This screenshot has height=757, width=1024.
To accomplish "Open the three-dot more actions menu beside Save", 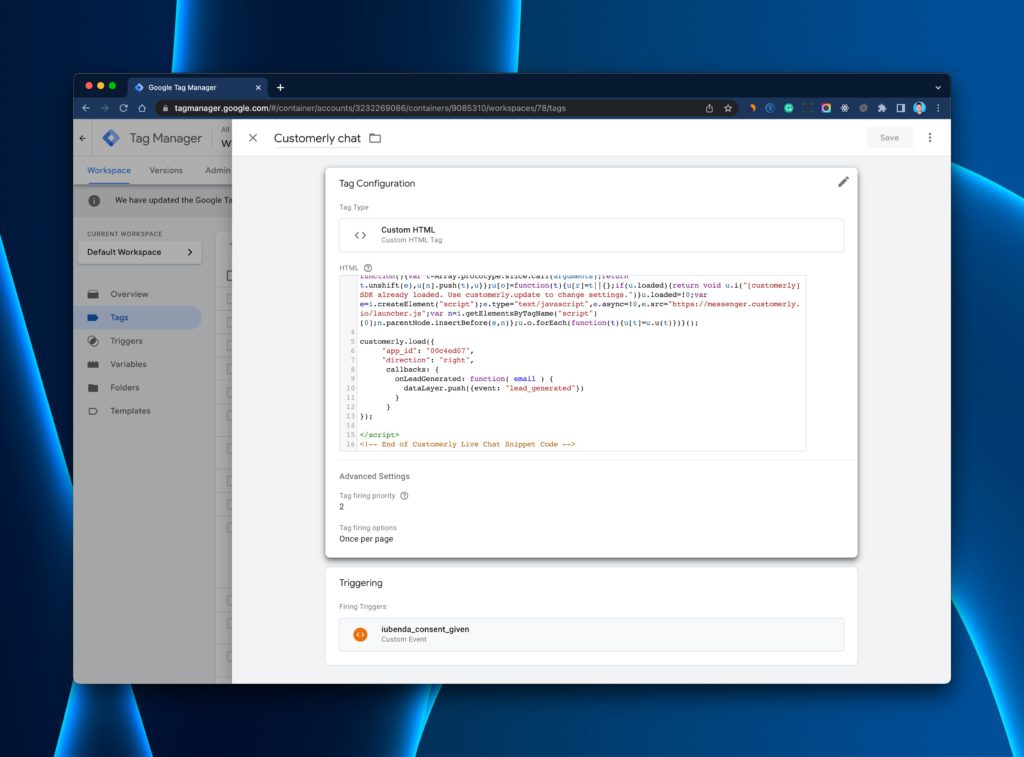I will (930, 138).
